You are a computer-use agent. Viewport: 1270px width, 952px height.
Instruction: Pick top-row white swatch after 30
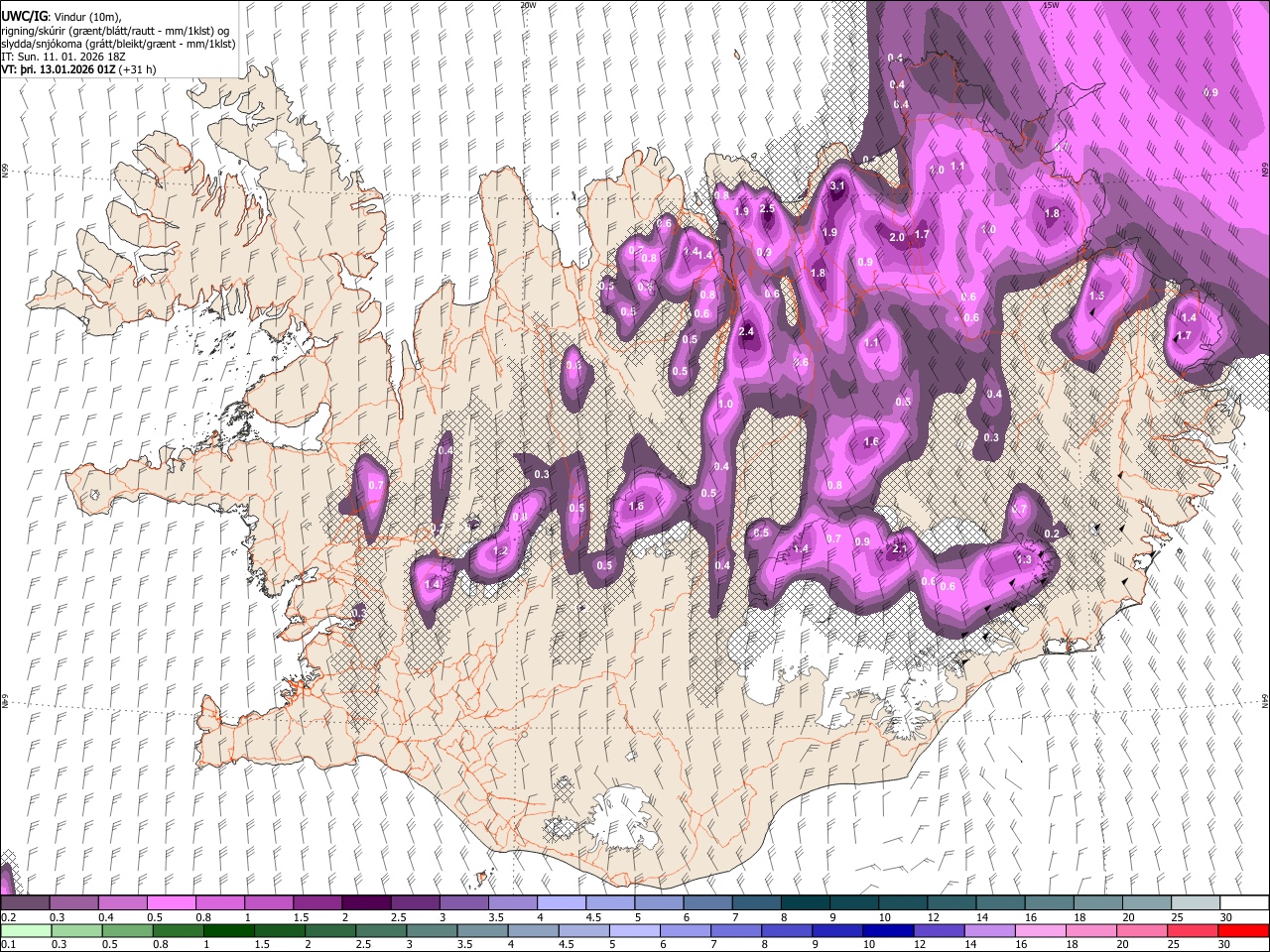1243,903
